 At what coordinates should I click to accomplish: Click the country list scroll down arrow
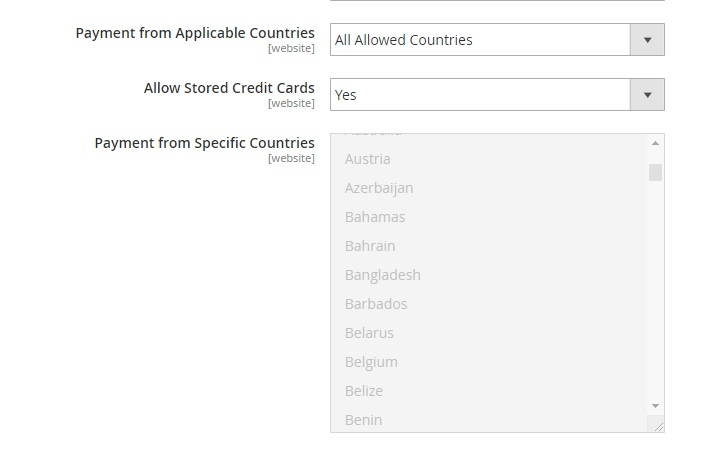(x=655, y=406)
